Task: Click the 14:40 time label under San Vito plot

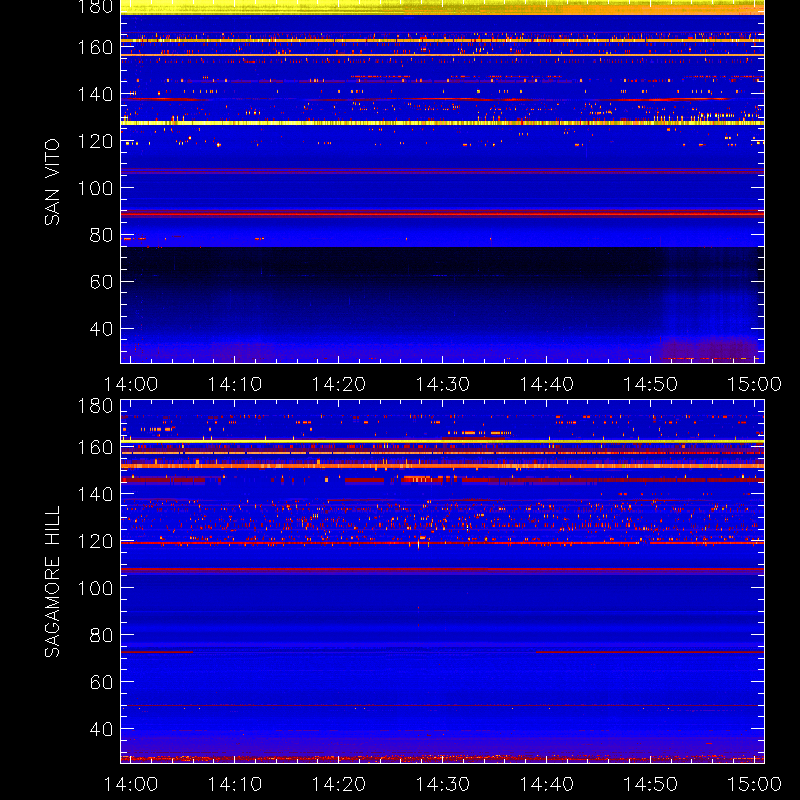Action: 546,384
